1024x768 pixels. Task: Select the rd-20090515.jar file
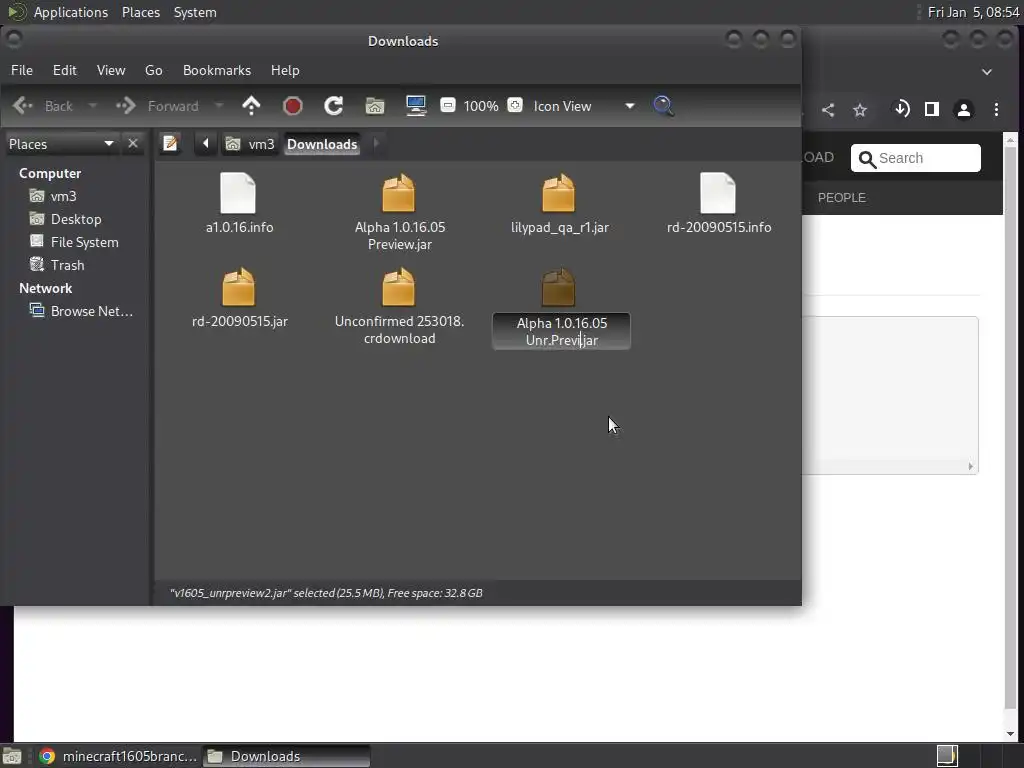(239, 298)
